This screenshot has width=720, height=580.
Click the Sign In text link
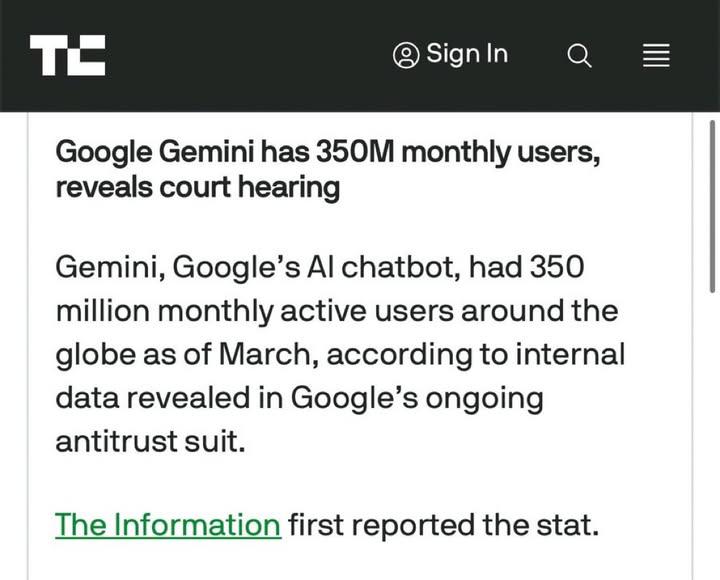[x=467, y=54]
